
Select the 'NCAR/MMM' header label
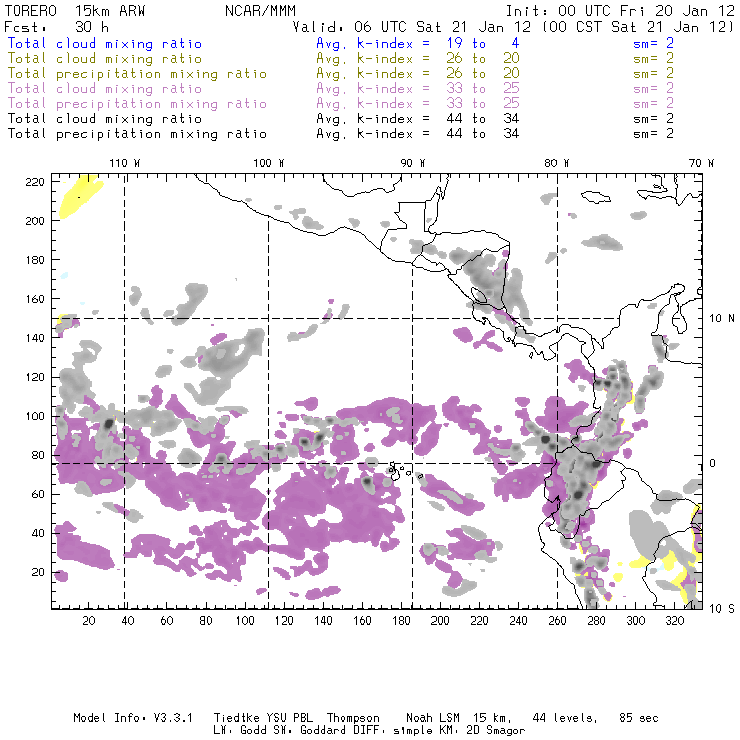[260, 11]
